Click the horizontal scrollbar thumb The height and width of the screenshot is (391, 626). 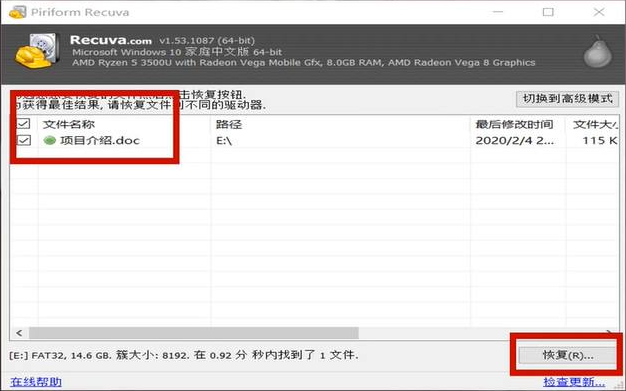[x=194, y=333]
